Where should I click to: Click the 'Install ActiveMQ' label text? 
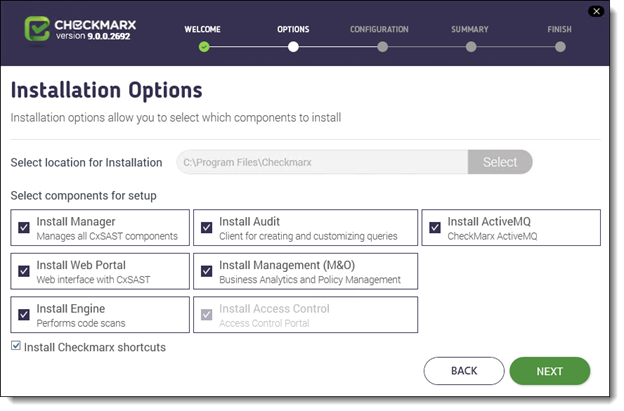click(489, 222)
